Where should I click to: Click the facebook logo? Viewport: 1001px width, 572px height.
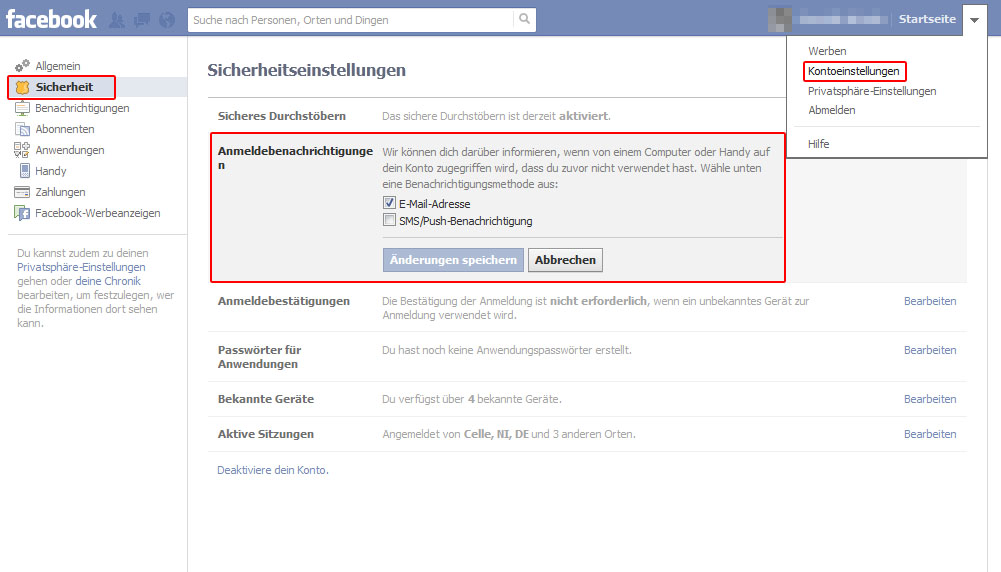[51, 19]
